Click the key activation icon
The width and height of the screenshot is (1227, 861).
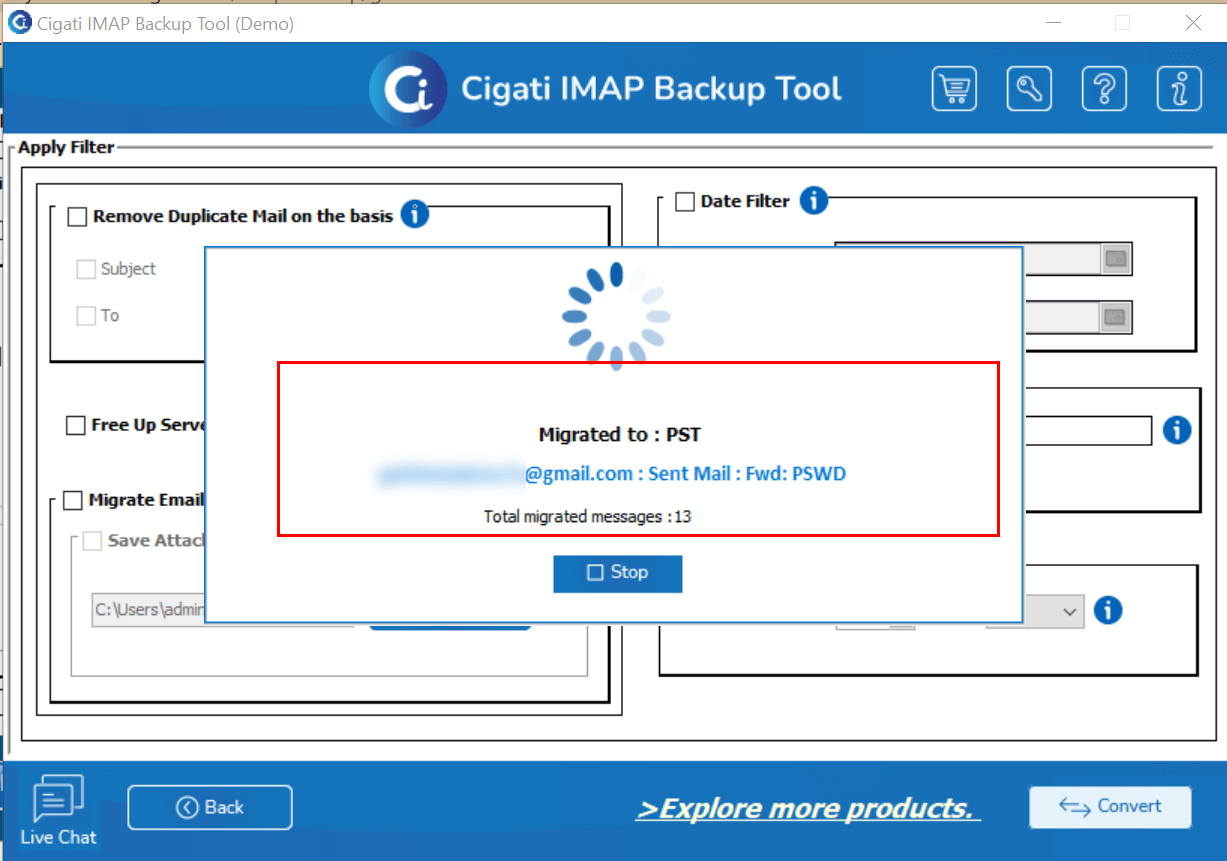[1029, 89]
